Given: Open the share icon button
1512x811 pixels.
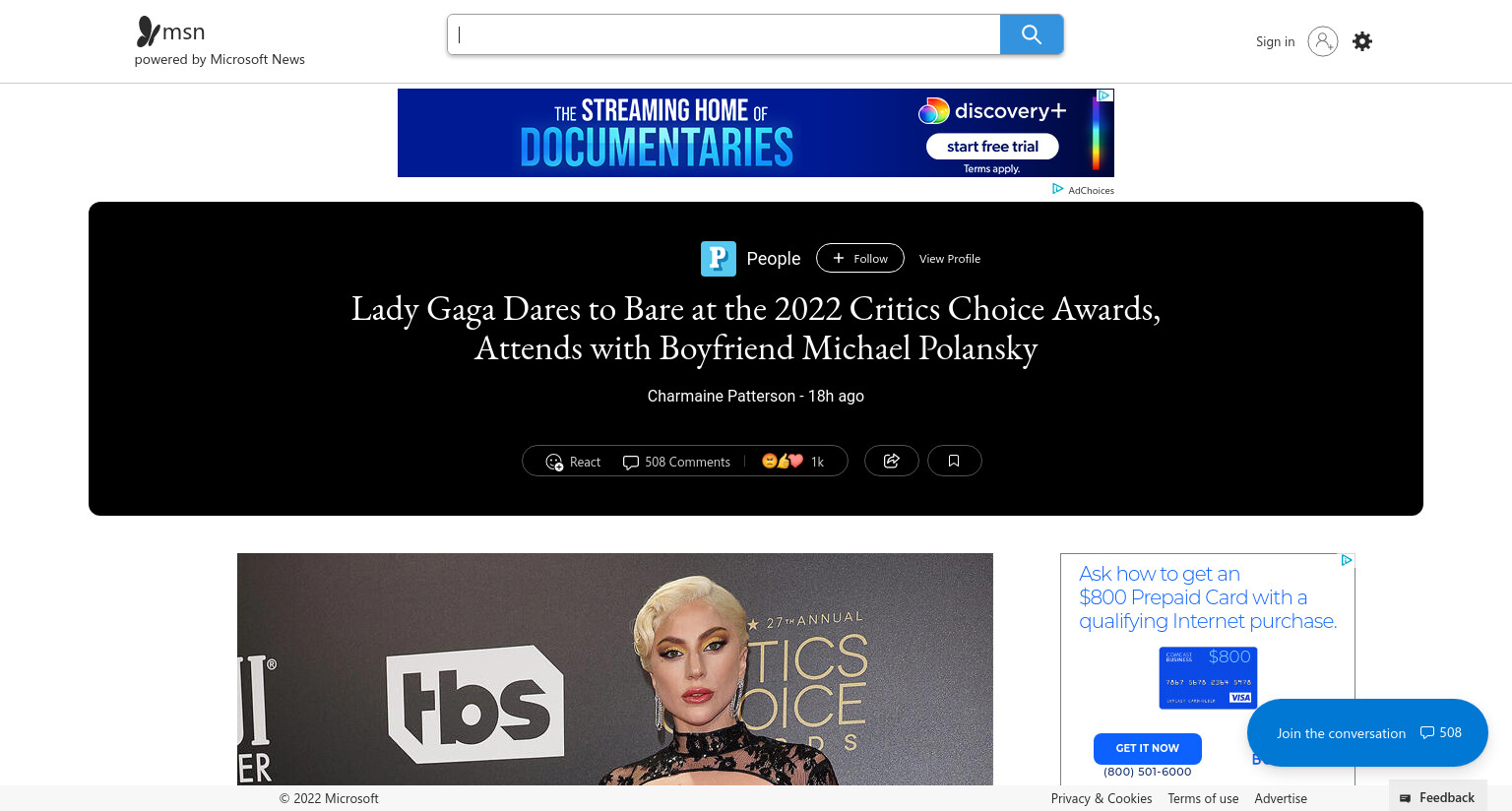Looking at the screenshot, I should 892,461.
